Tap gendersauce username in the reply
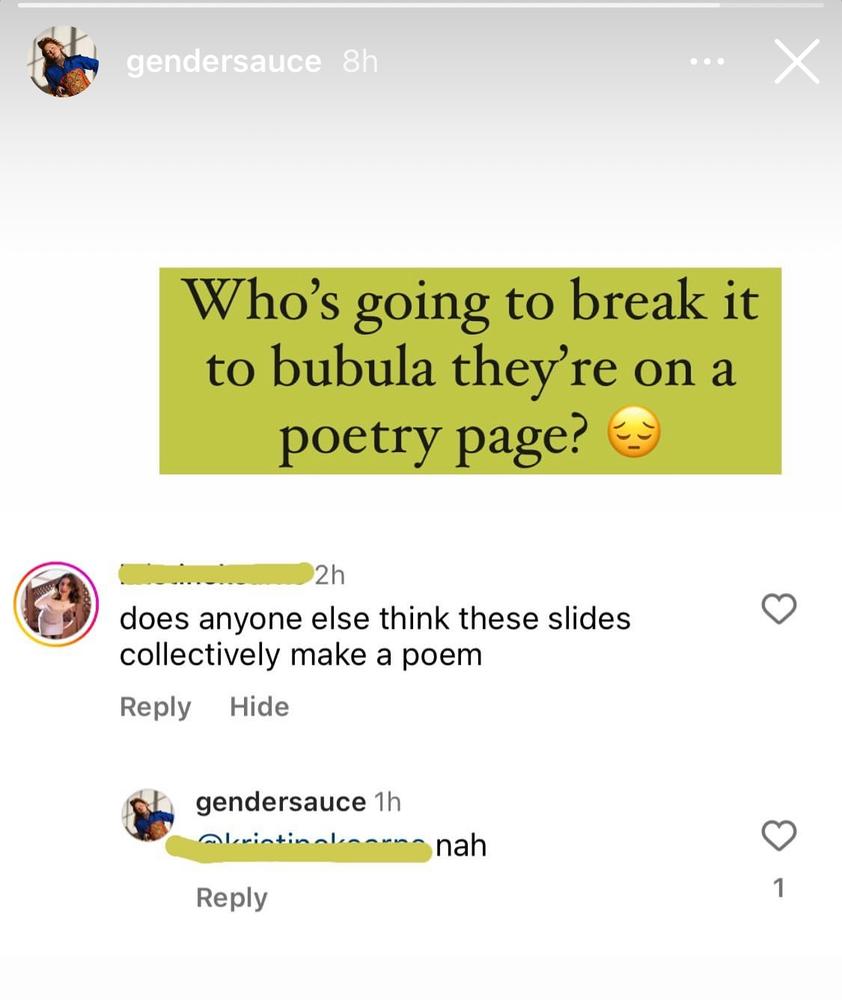Image resolution: width=842 pixels, height=1000 pixels. (x=281, y=802)
